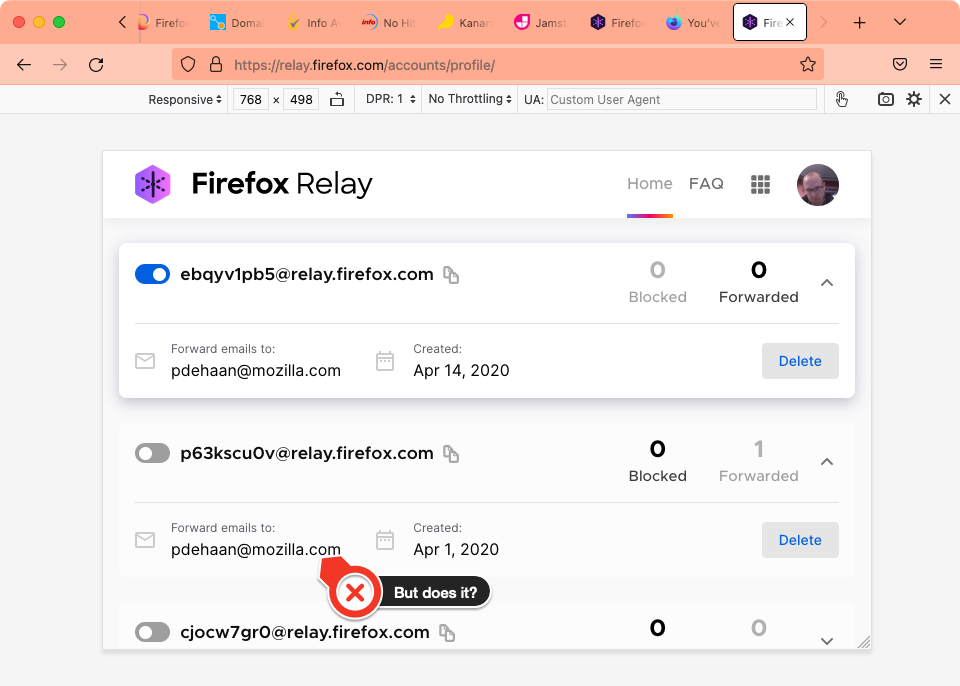
Task: Take a screenshot with the camera icon
Action: 884,99
